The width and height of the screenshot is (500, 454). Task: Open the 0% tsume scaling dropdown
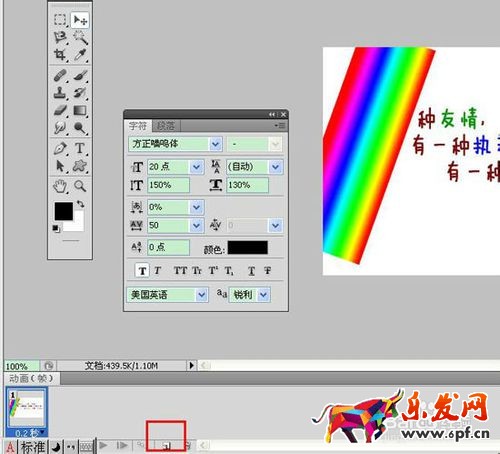coord(197,207)
